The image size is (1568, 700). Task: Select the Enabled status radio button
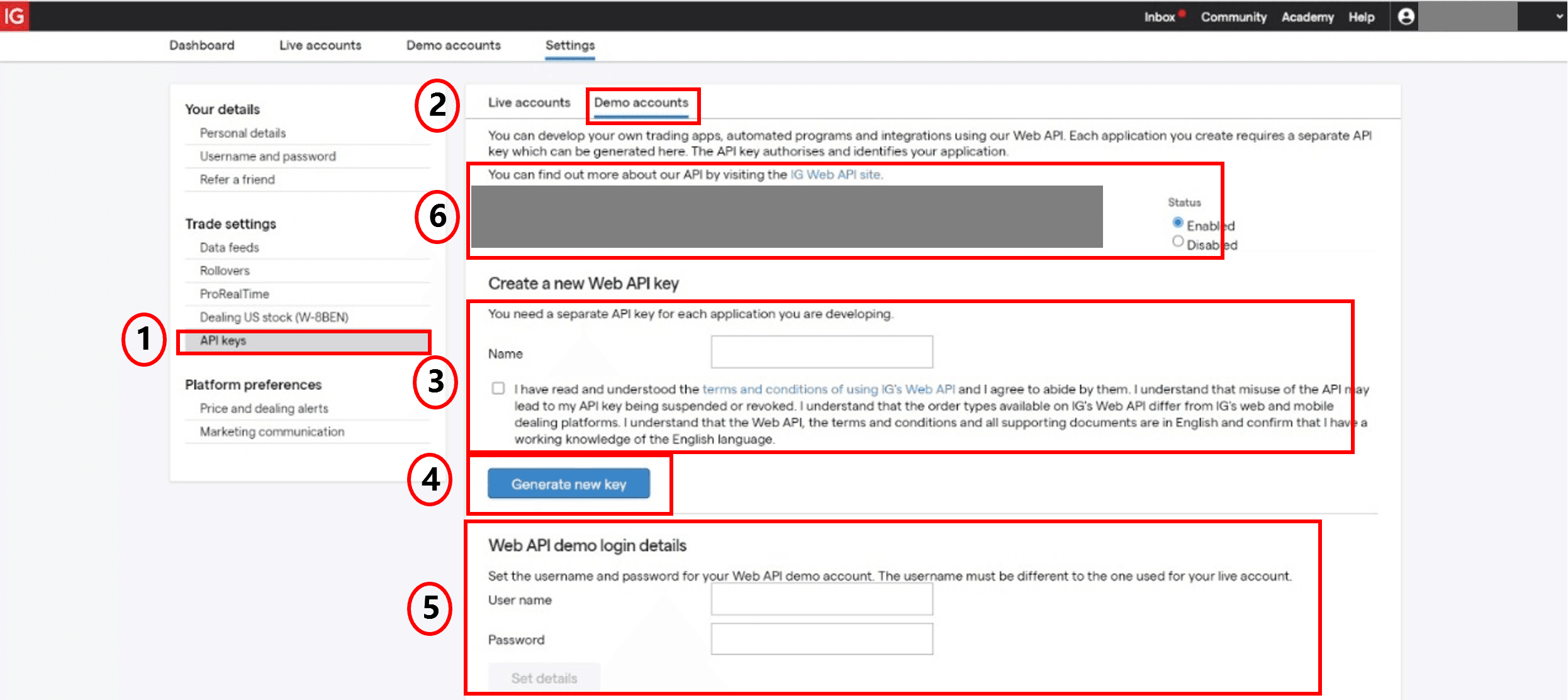pos(1177,223)
